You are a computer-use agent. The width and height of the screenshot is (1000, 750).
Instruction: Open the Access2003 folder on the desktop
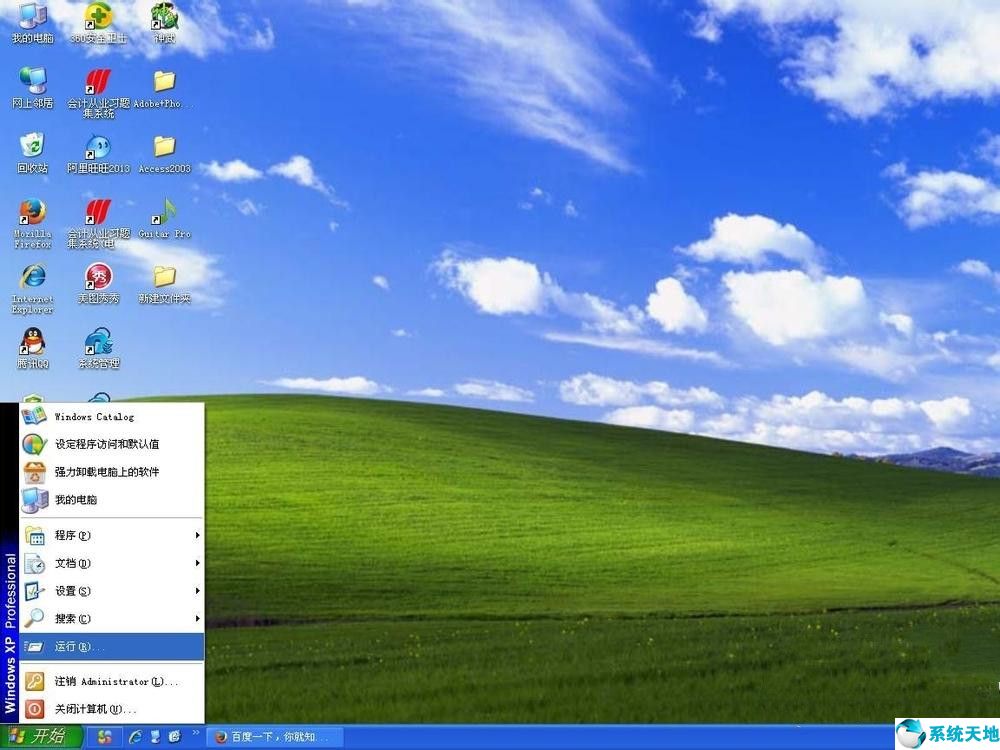[164, 154]
